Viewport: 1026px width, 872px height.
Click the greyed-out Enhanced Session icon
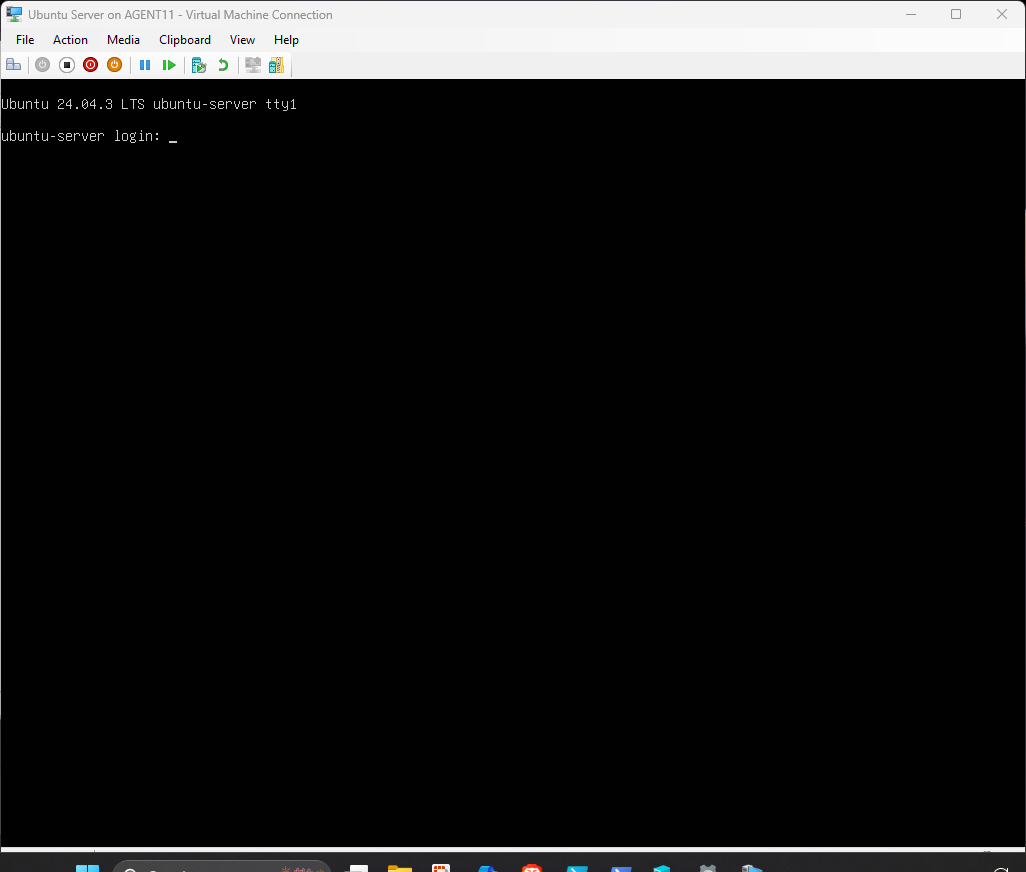(x=253, y=65)
